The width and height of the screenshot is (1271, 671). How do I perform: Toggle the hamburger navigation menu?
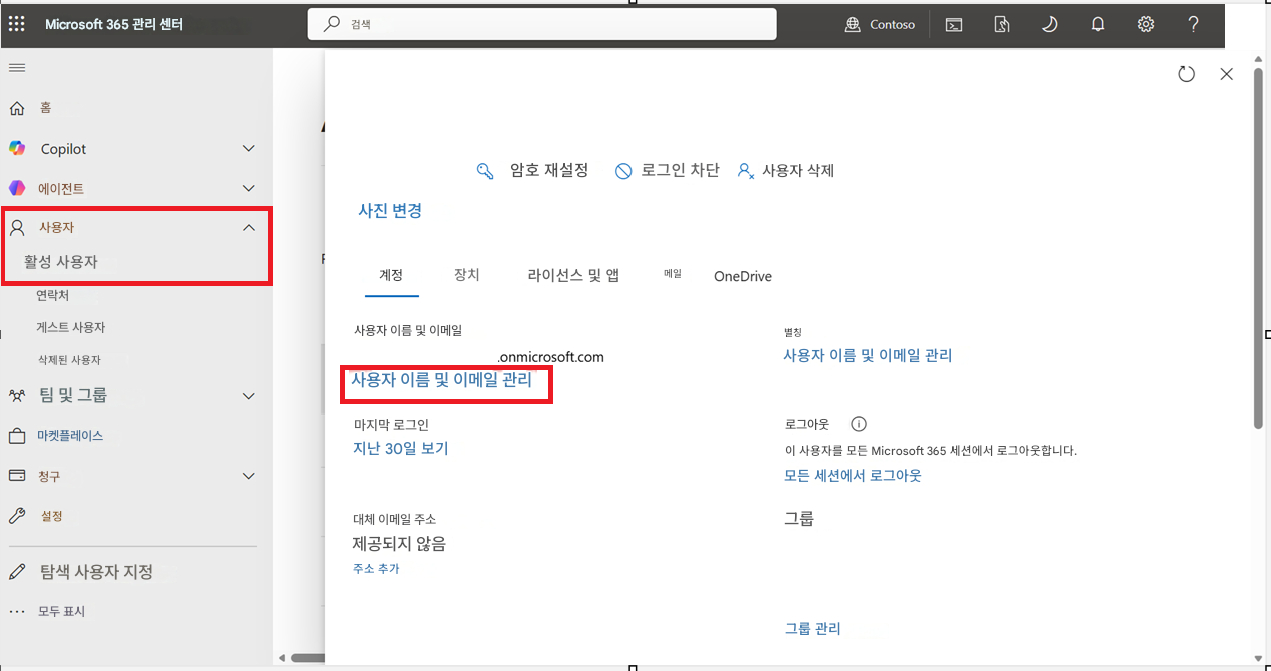tap(17, 67)
